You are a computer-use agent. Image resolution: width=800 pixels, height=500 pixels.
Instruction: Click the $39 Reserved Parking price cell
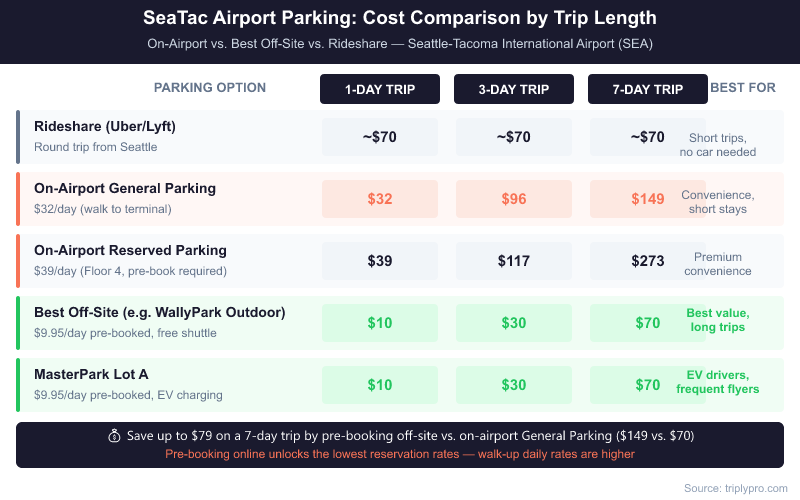click(380, 261)
